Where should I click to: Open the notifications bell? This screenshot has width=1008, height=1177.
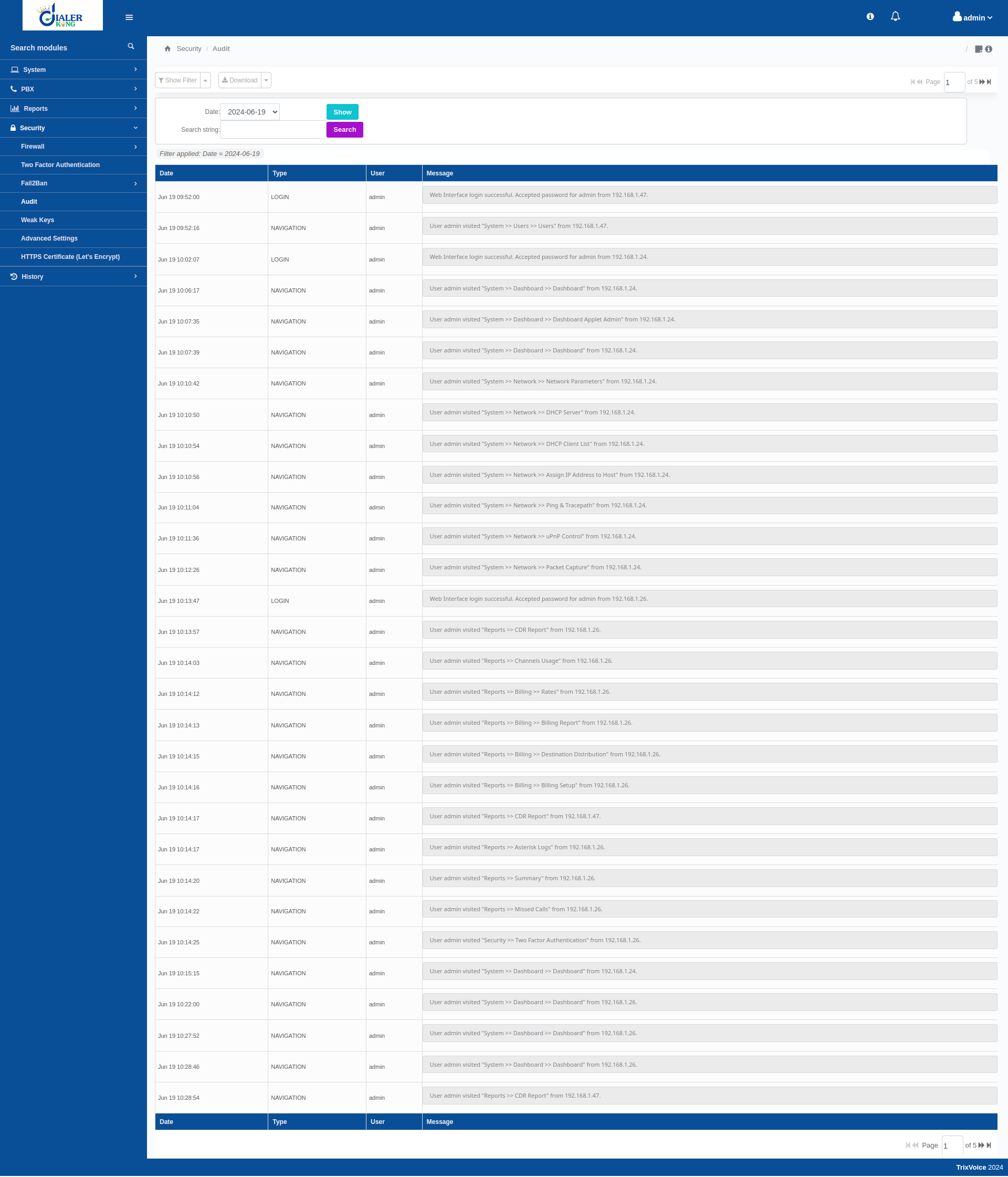(x=896, y=16)
